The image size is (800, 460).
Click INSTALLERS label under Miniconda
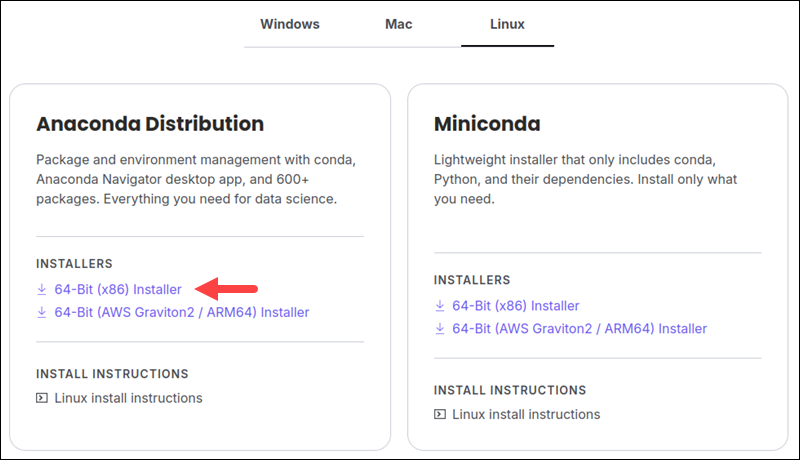(x=472, y=280)
